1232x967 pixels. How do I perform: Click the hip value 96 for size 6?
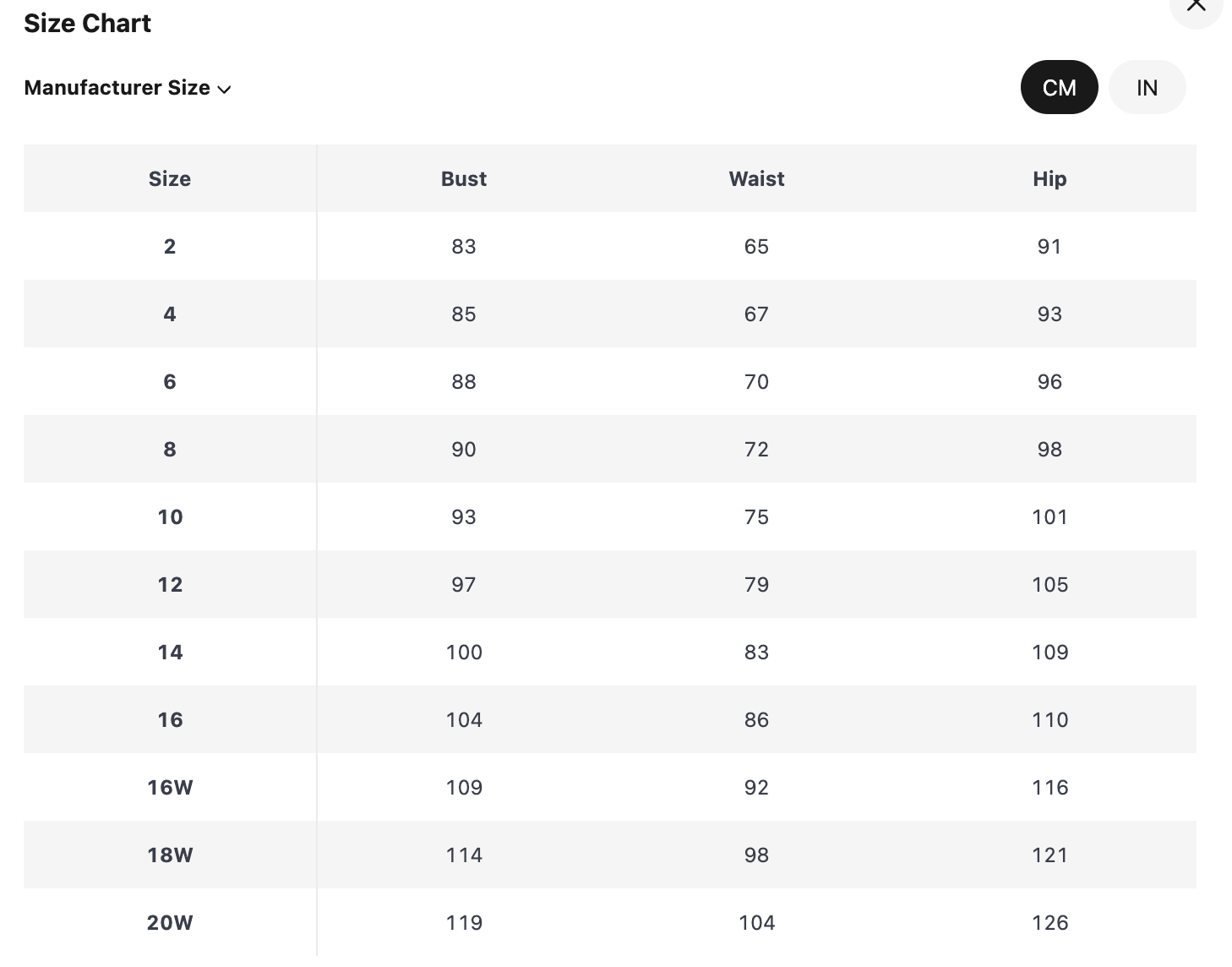(1049, 381)
